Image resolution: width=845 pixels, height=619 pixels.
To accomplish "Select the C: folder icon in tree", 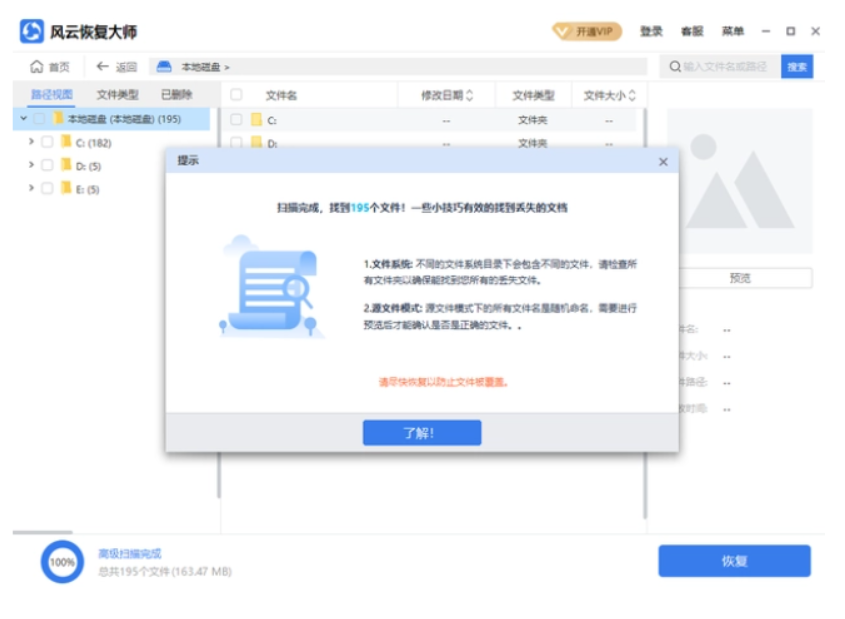I will (x=66, y=142).
